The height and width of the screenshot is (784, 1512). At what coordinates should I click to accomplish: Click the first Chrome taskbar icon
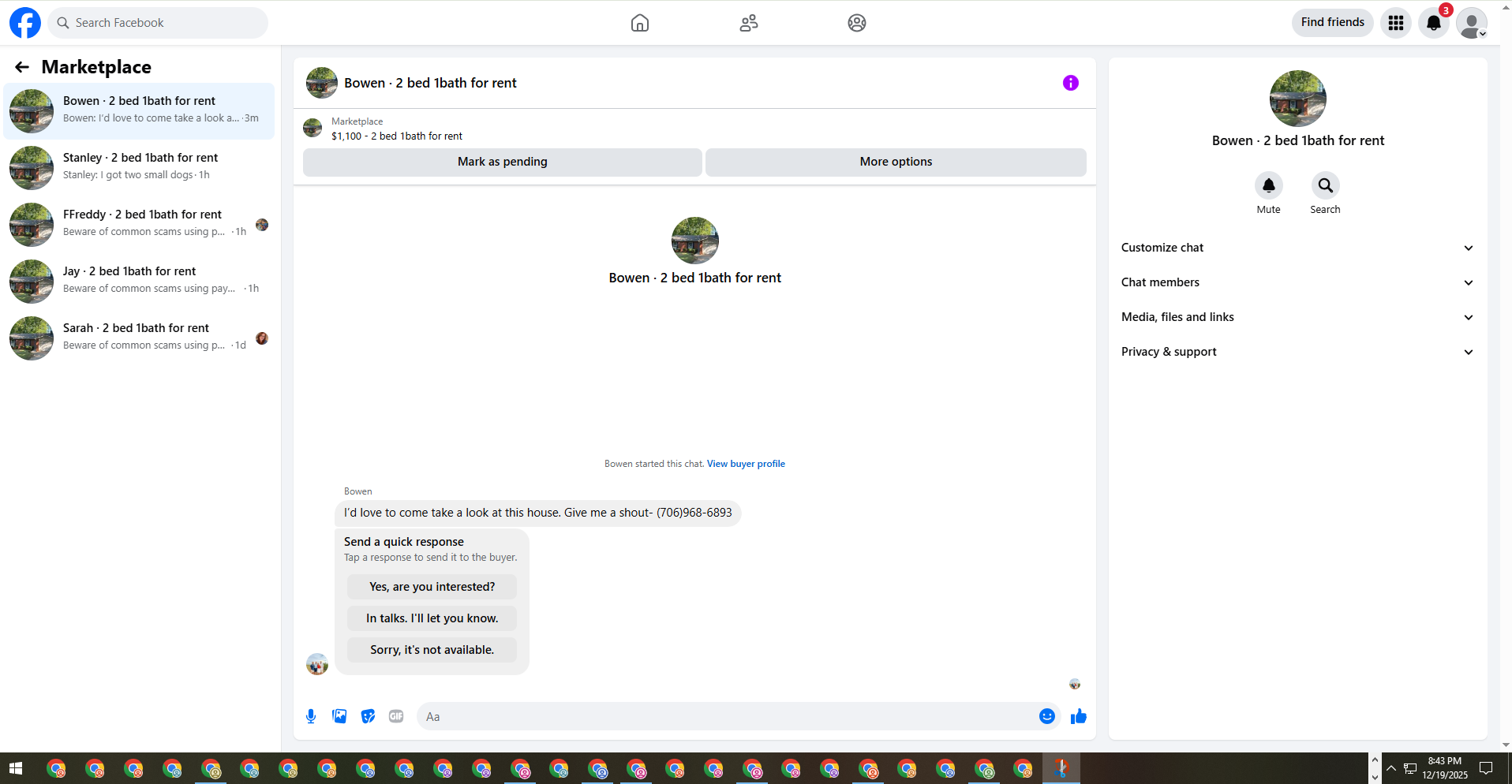click(x=56, y=768)
